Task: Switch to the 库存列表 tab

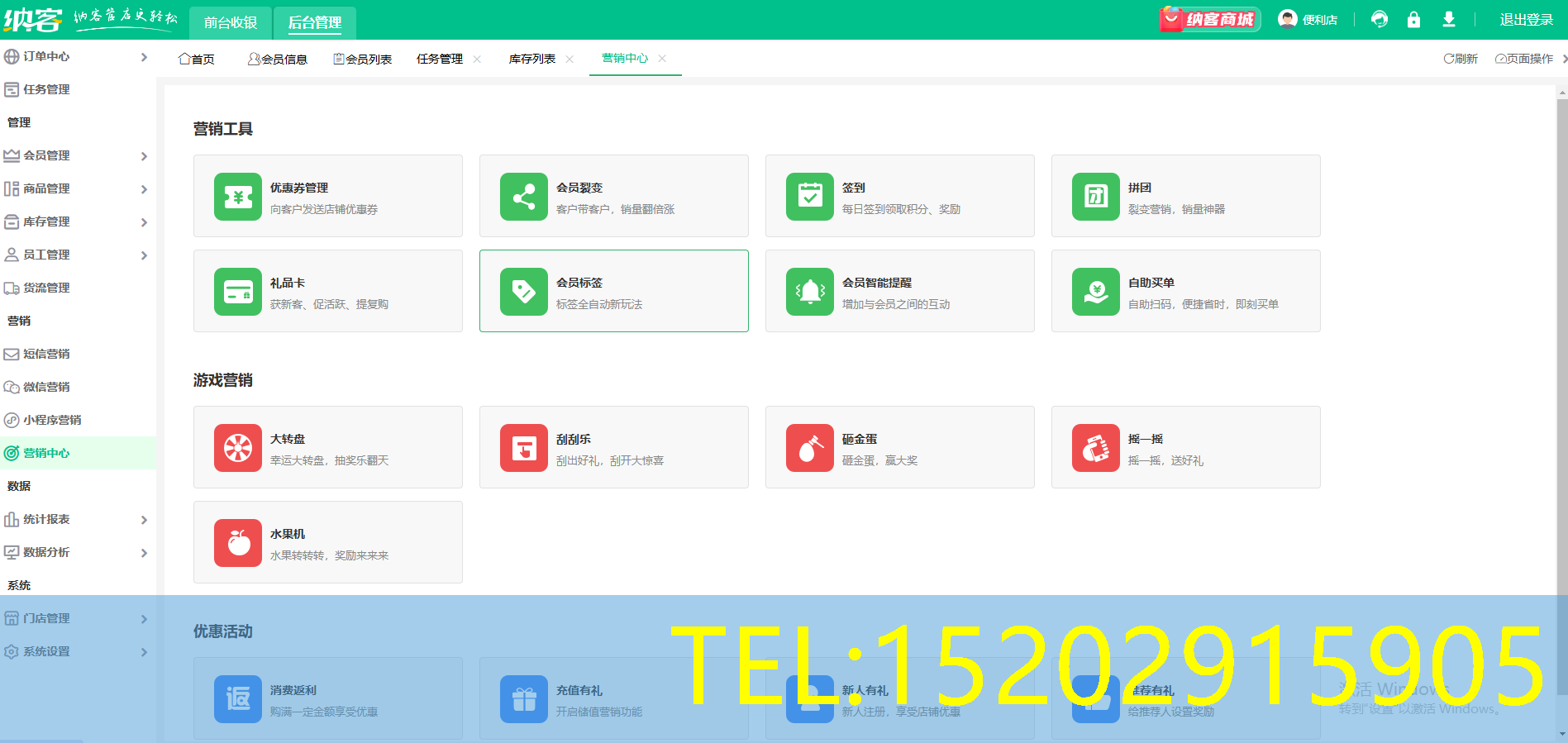Action: point(532,59)
